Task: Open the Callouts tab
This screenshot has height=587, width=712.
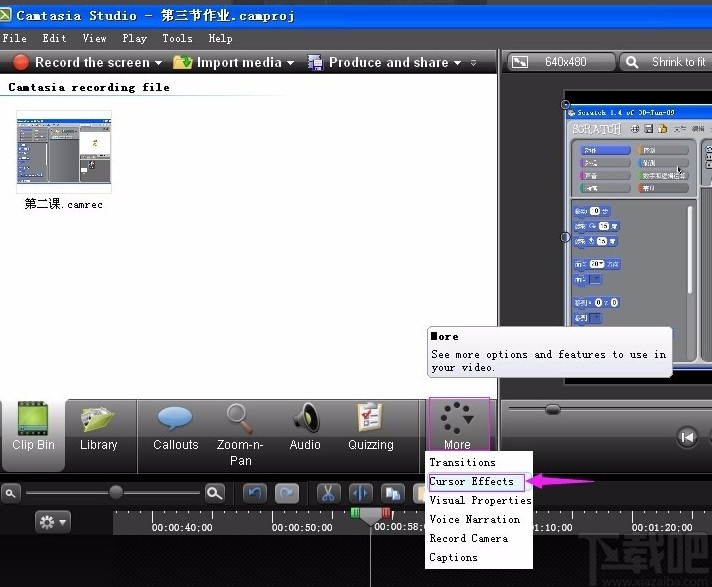Action: tap(175, 429)
